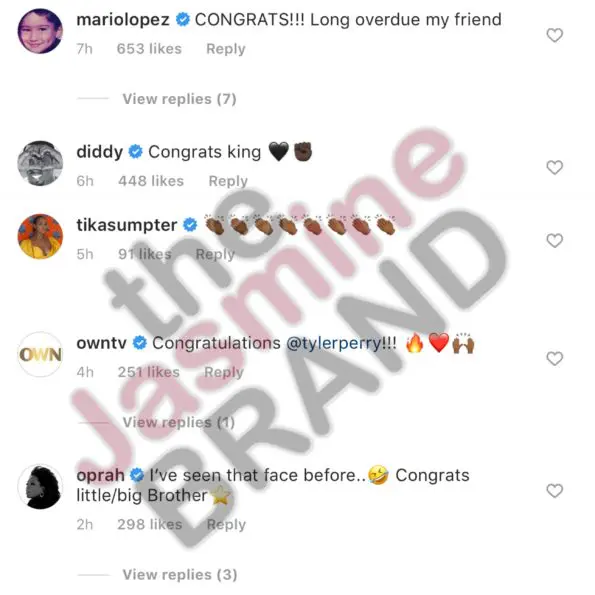This screenshot has height=595, width=595.
Task: Expand View replies (7) under mariolopez
Action: (179, 99)
